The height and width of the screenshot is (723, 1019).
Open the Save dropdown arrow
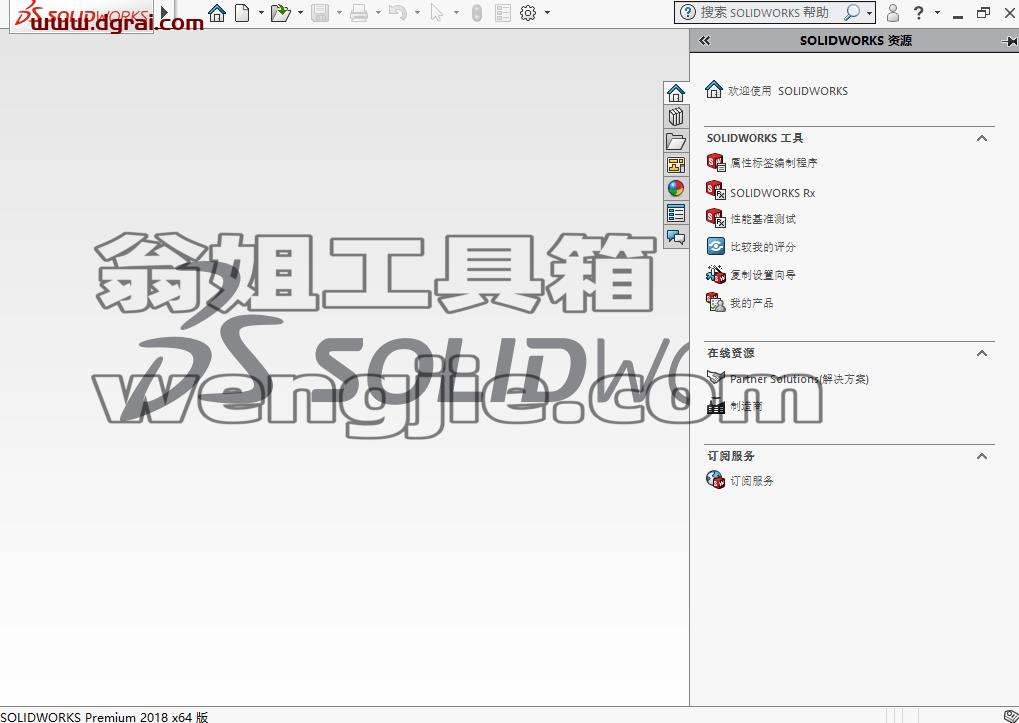click(x=339, y=12)
